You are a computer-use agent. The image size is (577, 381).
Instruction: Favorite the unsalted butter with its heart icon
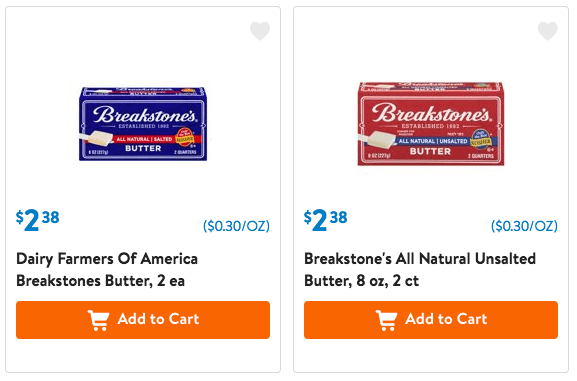[x=548, y=31]
